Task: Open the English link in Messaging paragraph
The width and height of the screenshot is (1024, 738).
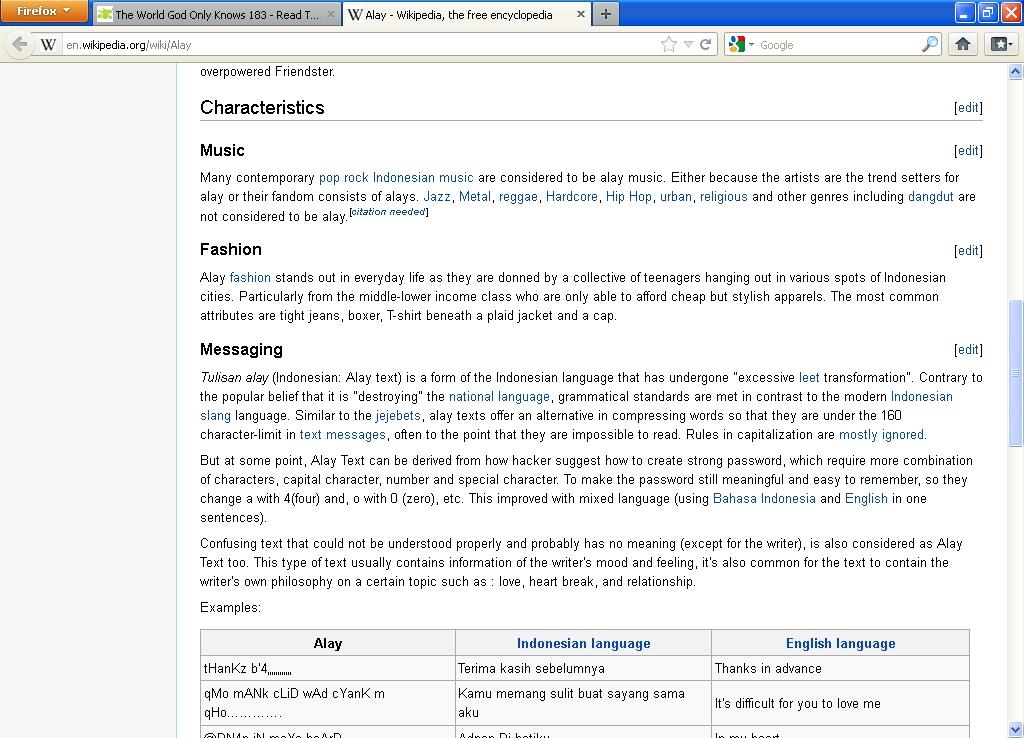Action: [866, 498]
